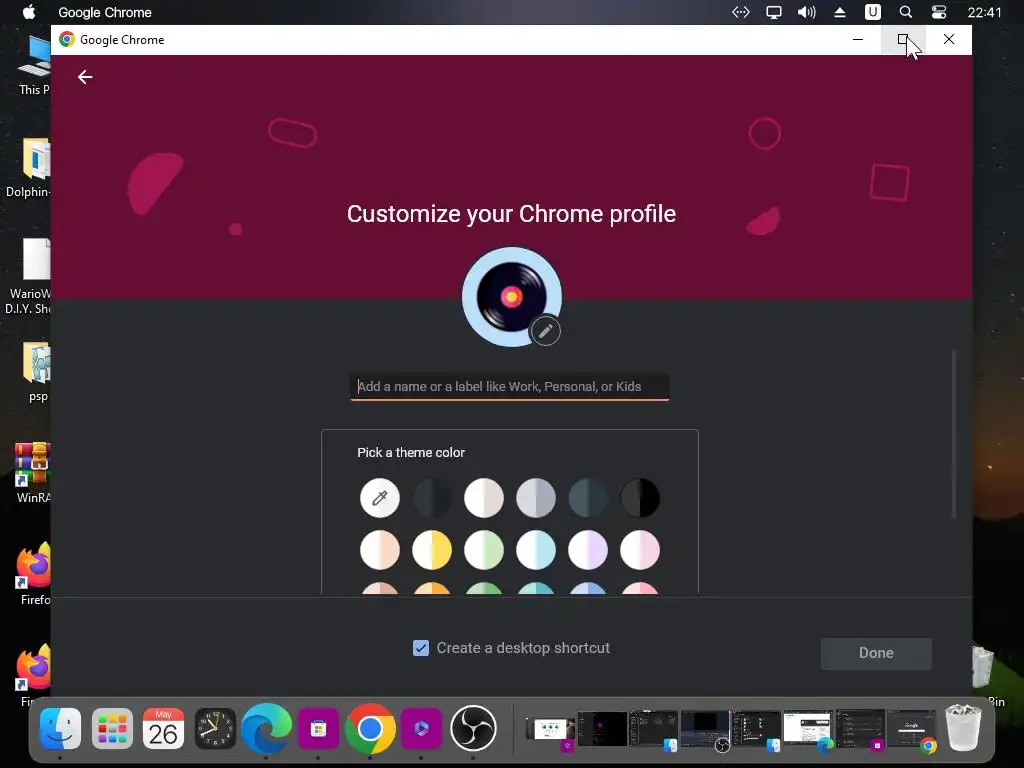The image size is (1024, 768).
Task: Select This PC desktop icon
Action: point(35,67)
